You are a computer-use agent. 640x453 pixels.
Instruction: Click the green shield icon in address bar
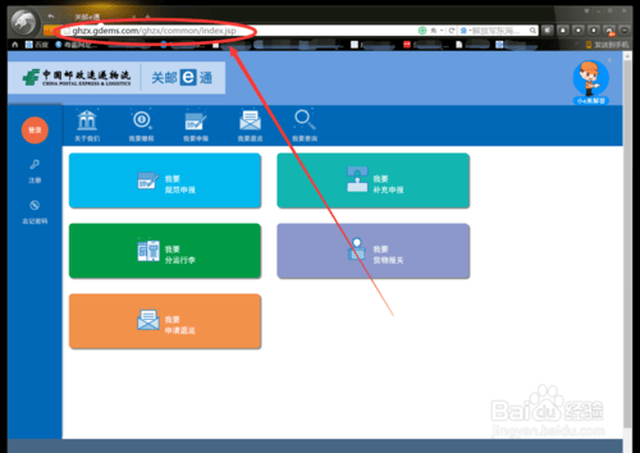[422, 31]
